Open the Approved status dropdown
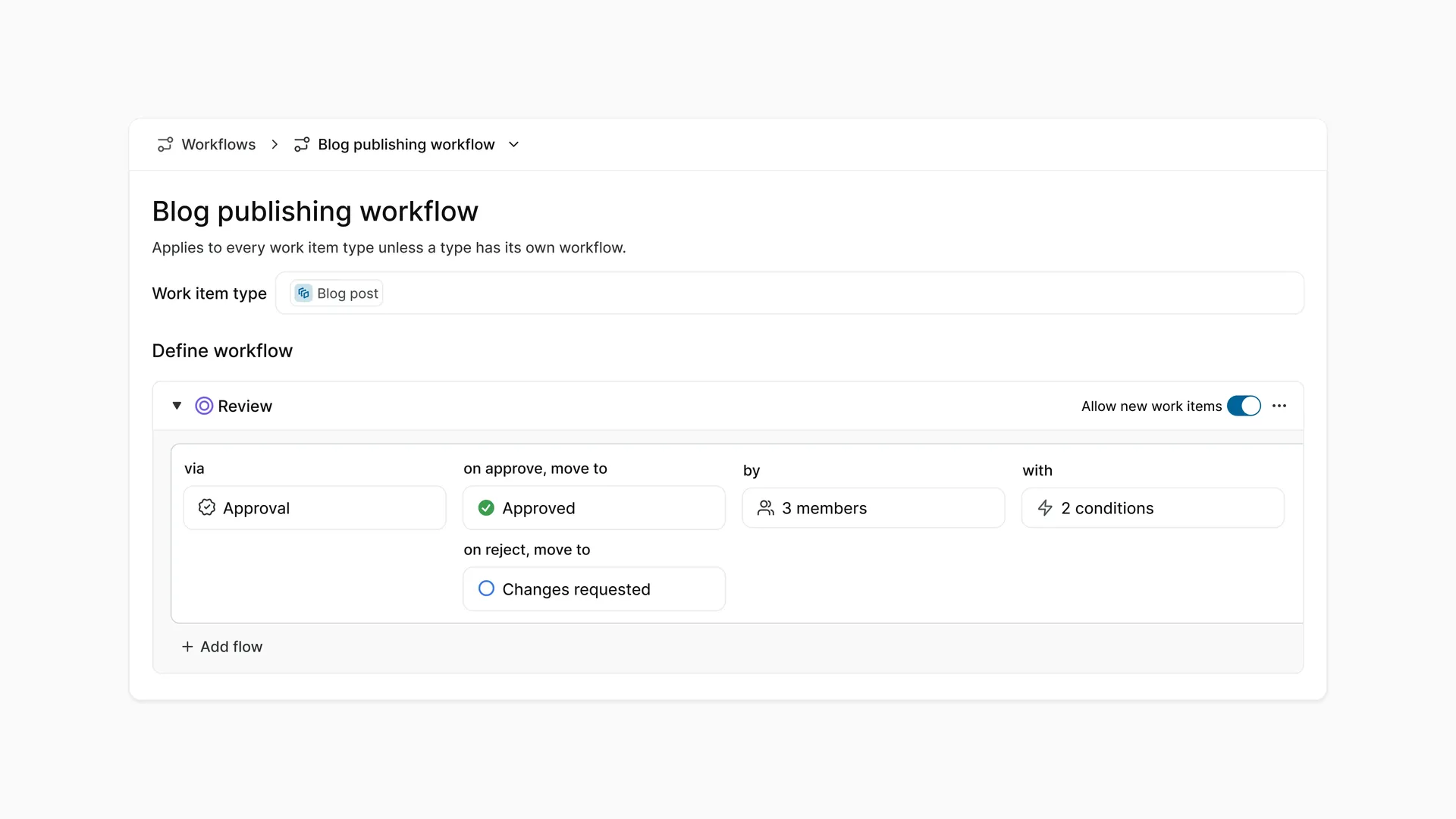Viewport: 1456px width, 819px height. coord(594,508)
